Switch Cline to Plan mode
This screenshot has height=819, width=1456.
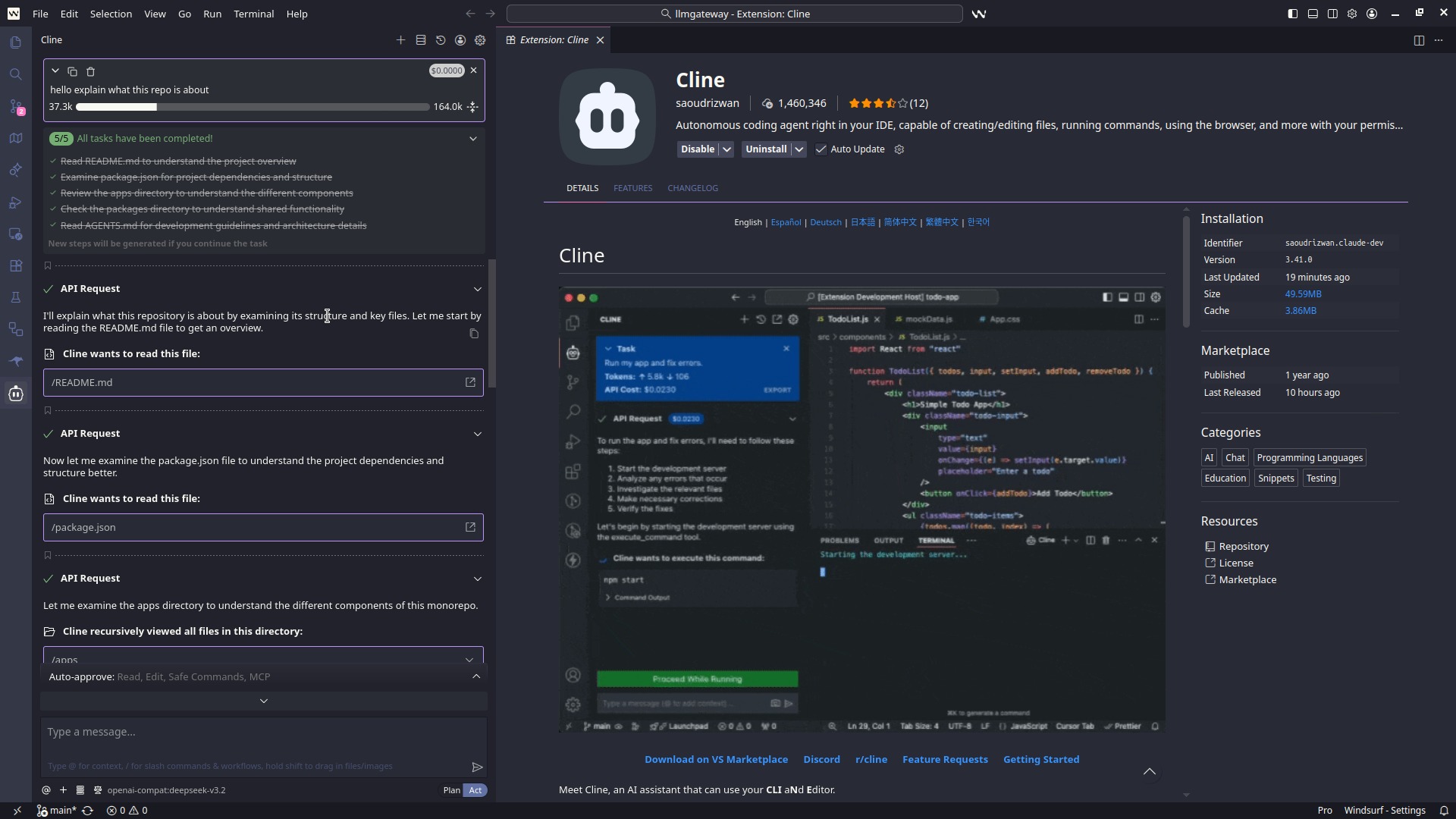click(x=451, y=790)
